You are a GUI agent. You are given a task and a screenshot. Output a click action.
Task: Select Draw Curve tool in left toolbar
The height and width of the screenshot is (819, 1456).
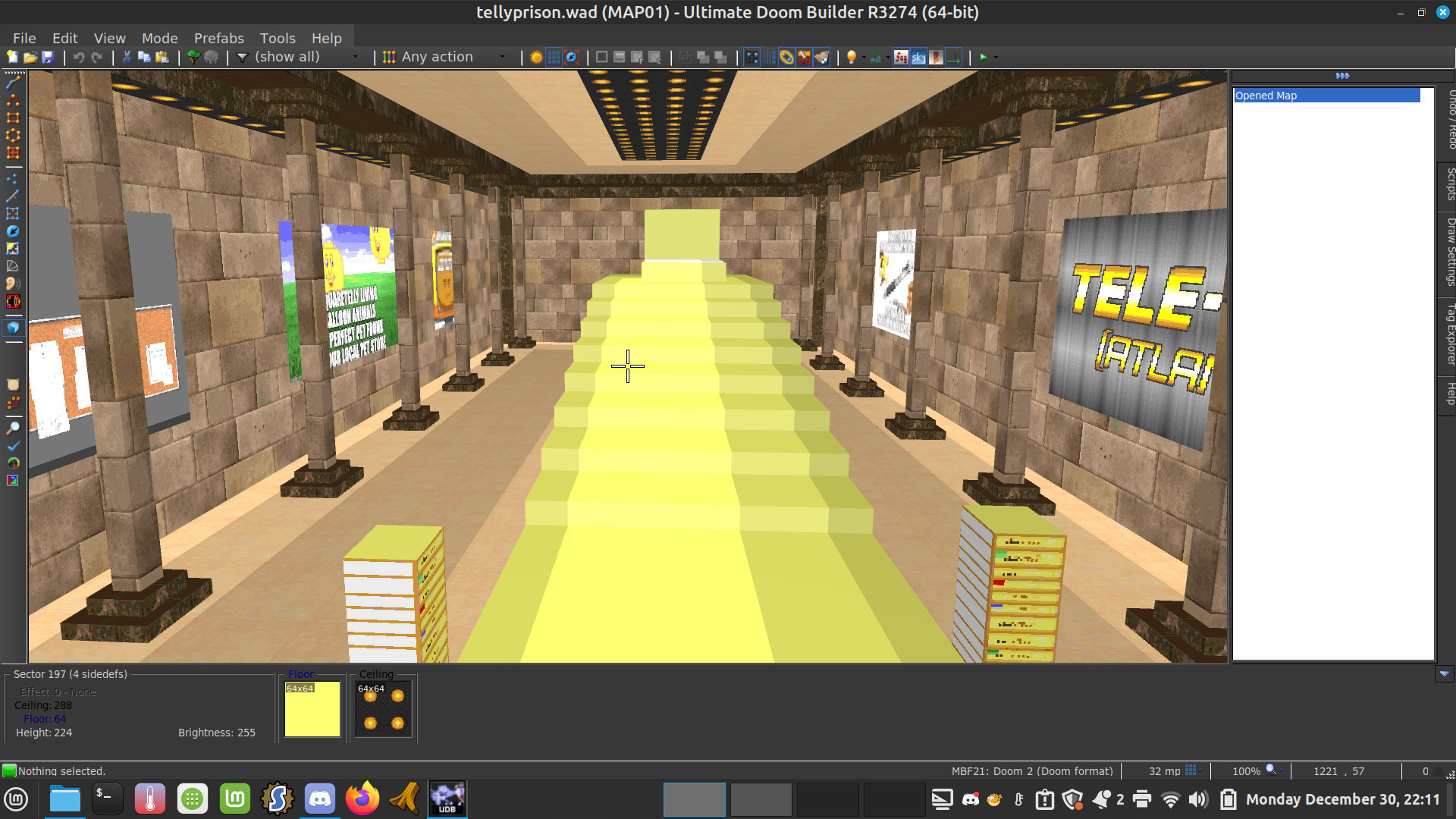coord(13,100)
